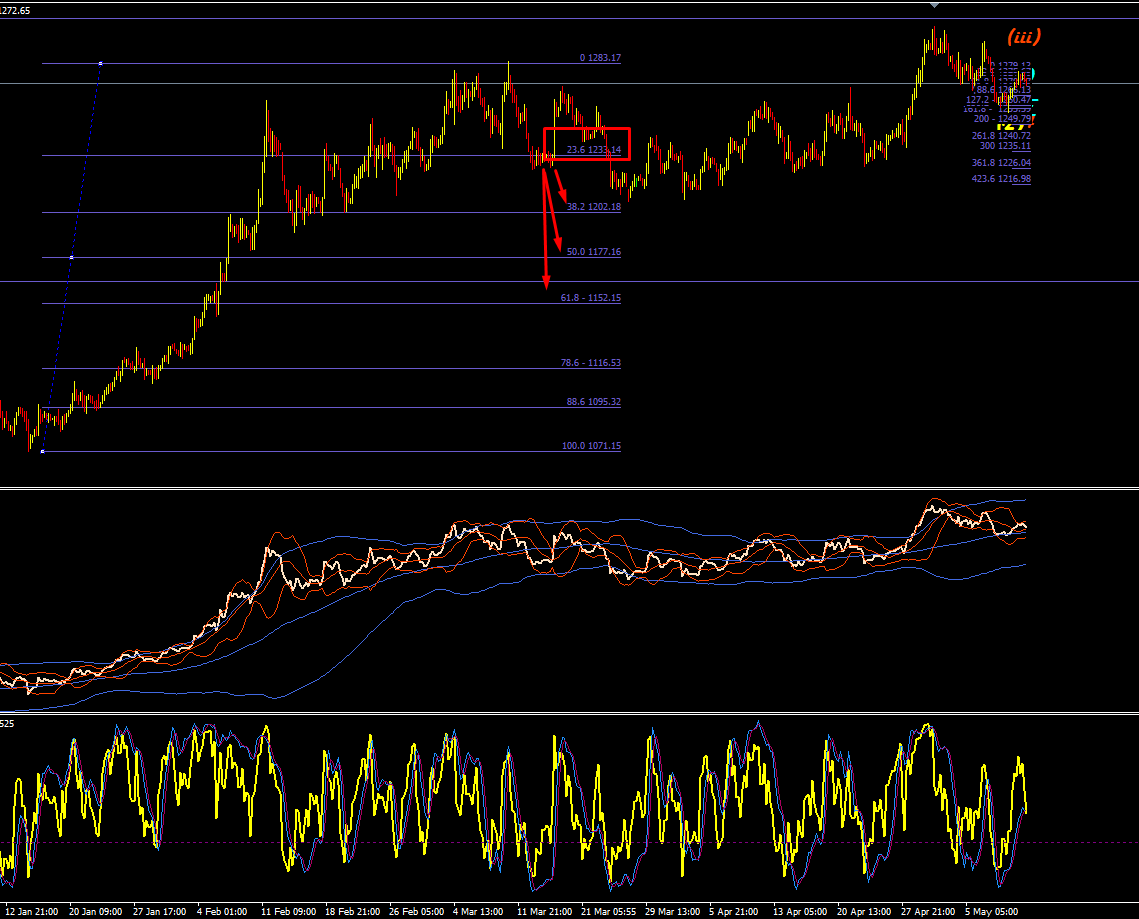
Task: Click the short red arrow's head near 38.2
Action: click(x=564, y=198)
